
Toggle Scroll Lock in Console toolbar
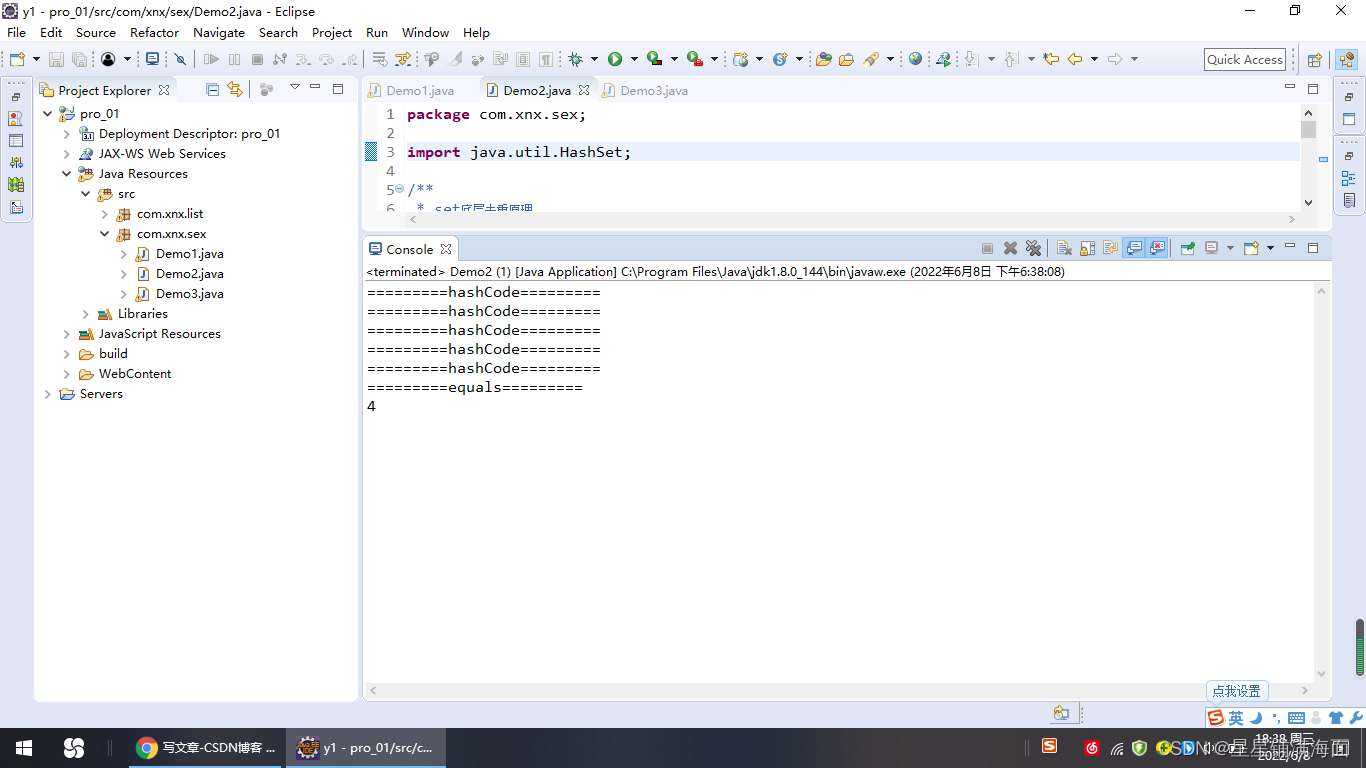pyautogui.click(x=1087, y=248)
